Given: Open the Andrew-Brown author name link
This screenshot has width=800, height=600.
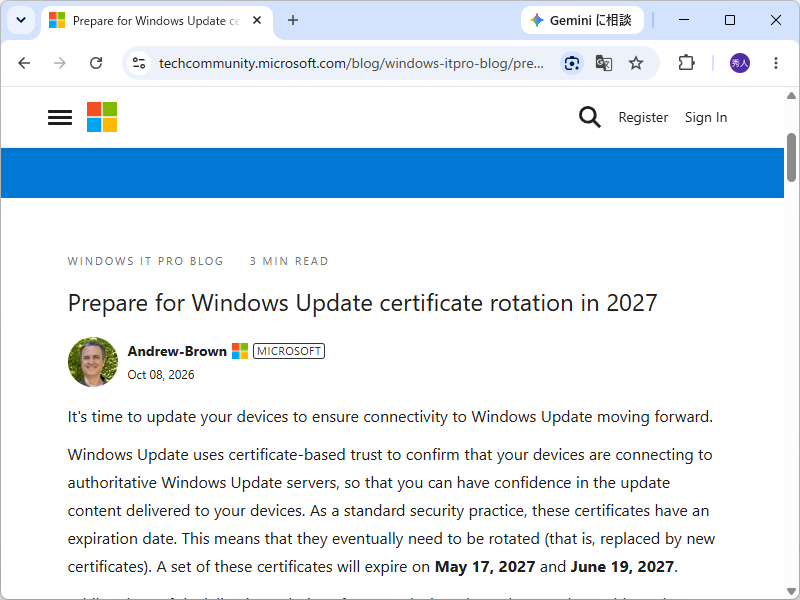Looking at the screenshot, I should pyautogui.click(x=177, y=351).
